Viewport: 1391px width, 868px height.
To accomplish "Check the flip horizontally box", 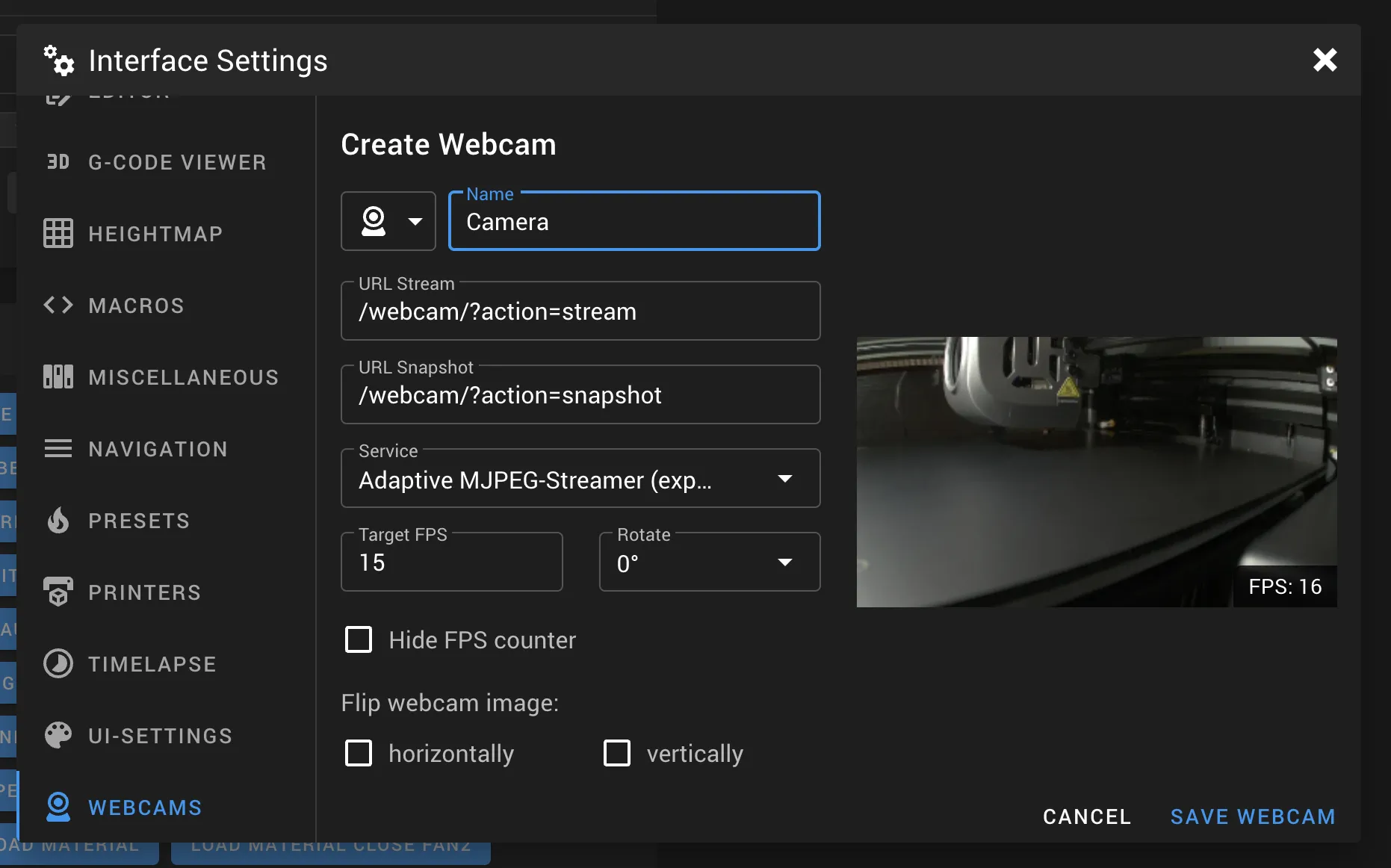I will point(359,754).
